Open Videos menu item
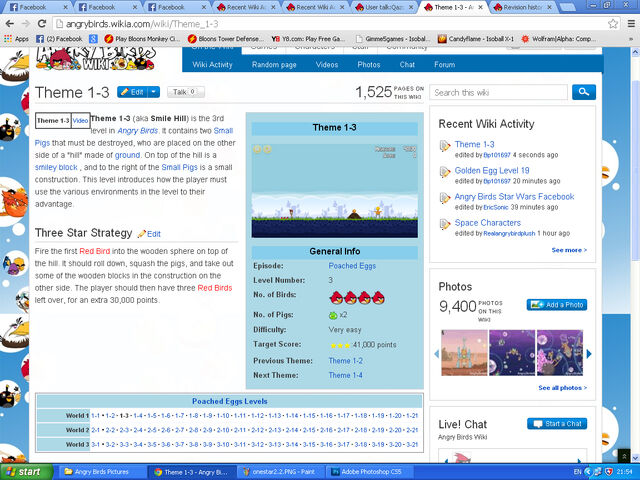640x480 pixels. [327, 64]
